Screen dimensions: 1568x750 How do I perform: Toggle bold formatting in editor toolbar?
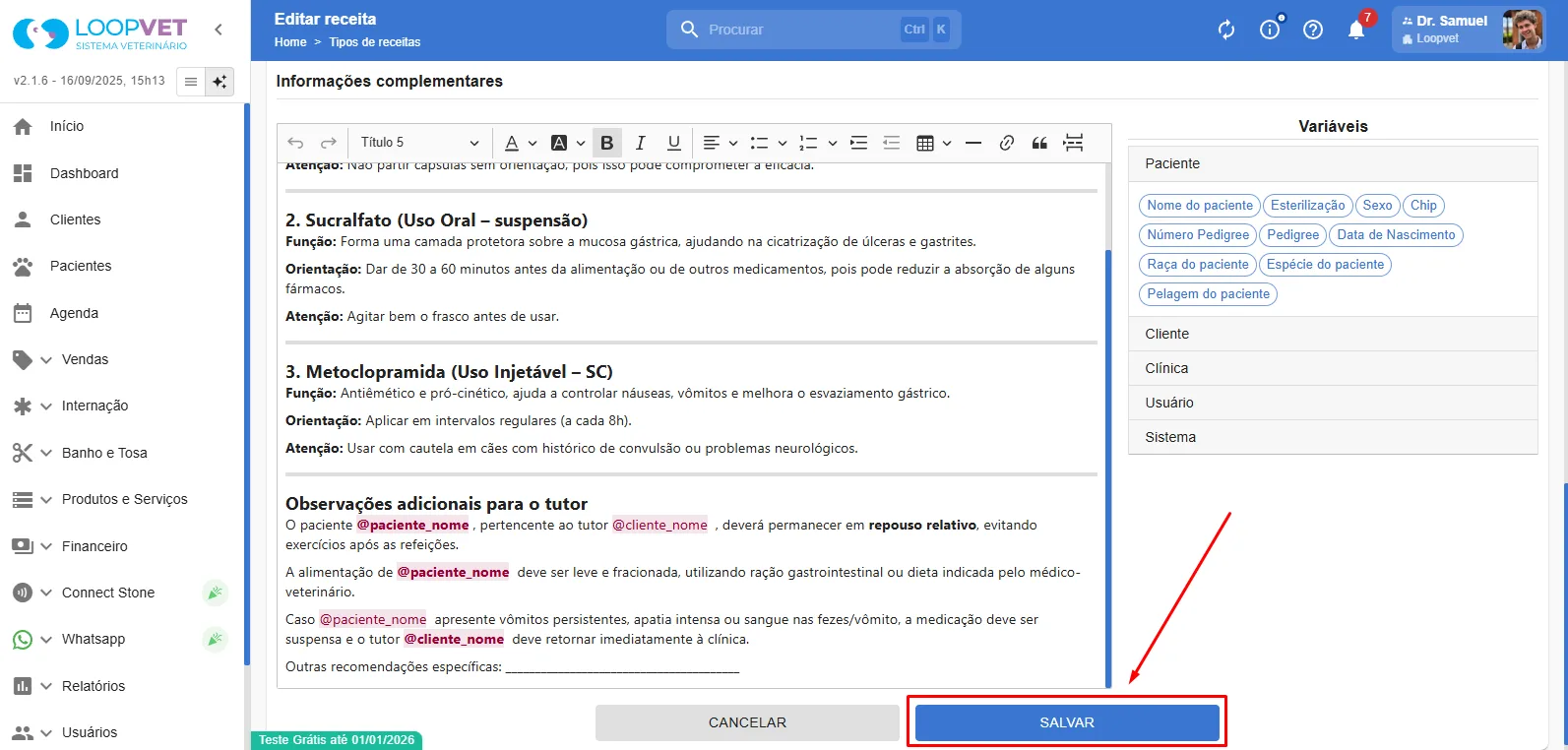point(607,143)
